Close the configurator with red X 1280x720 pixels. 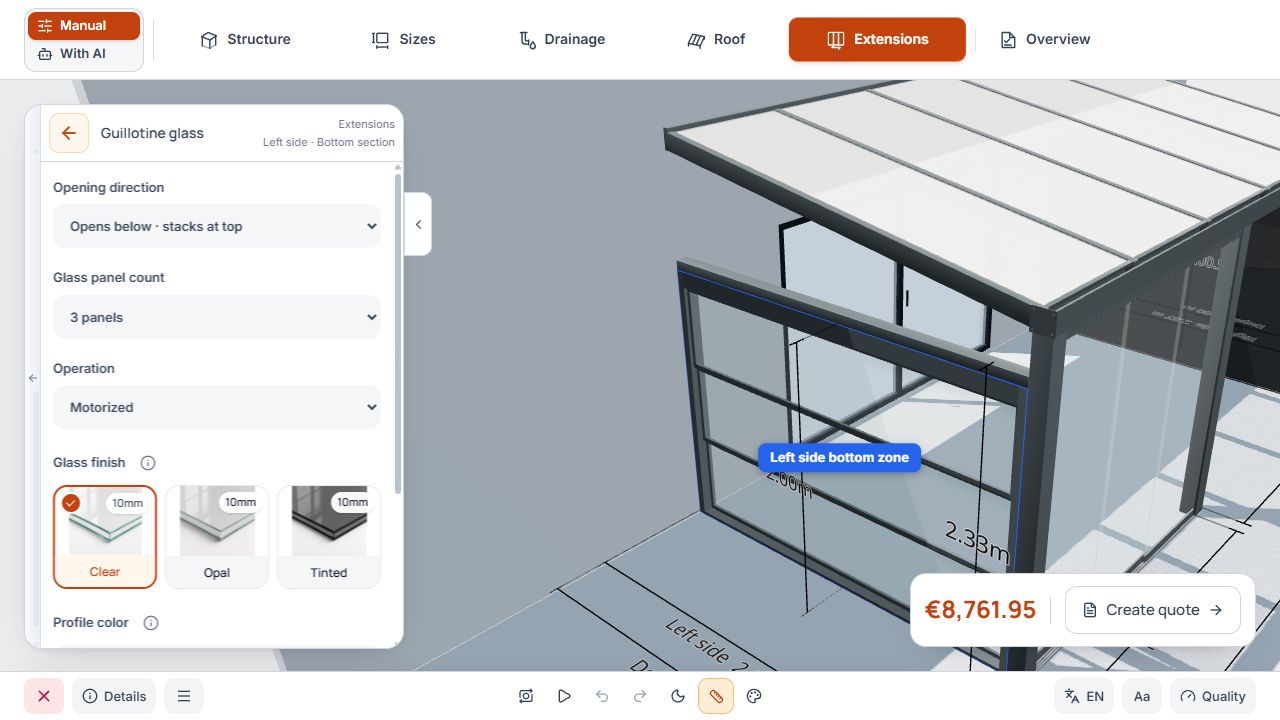(x=44, y=696)
